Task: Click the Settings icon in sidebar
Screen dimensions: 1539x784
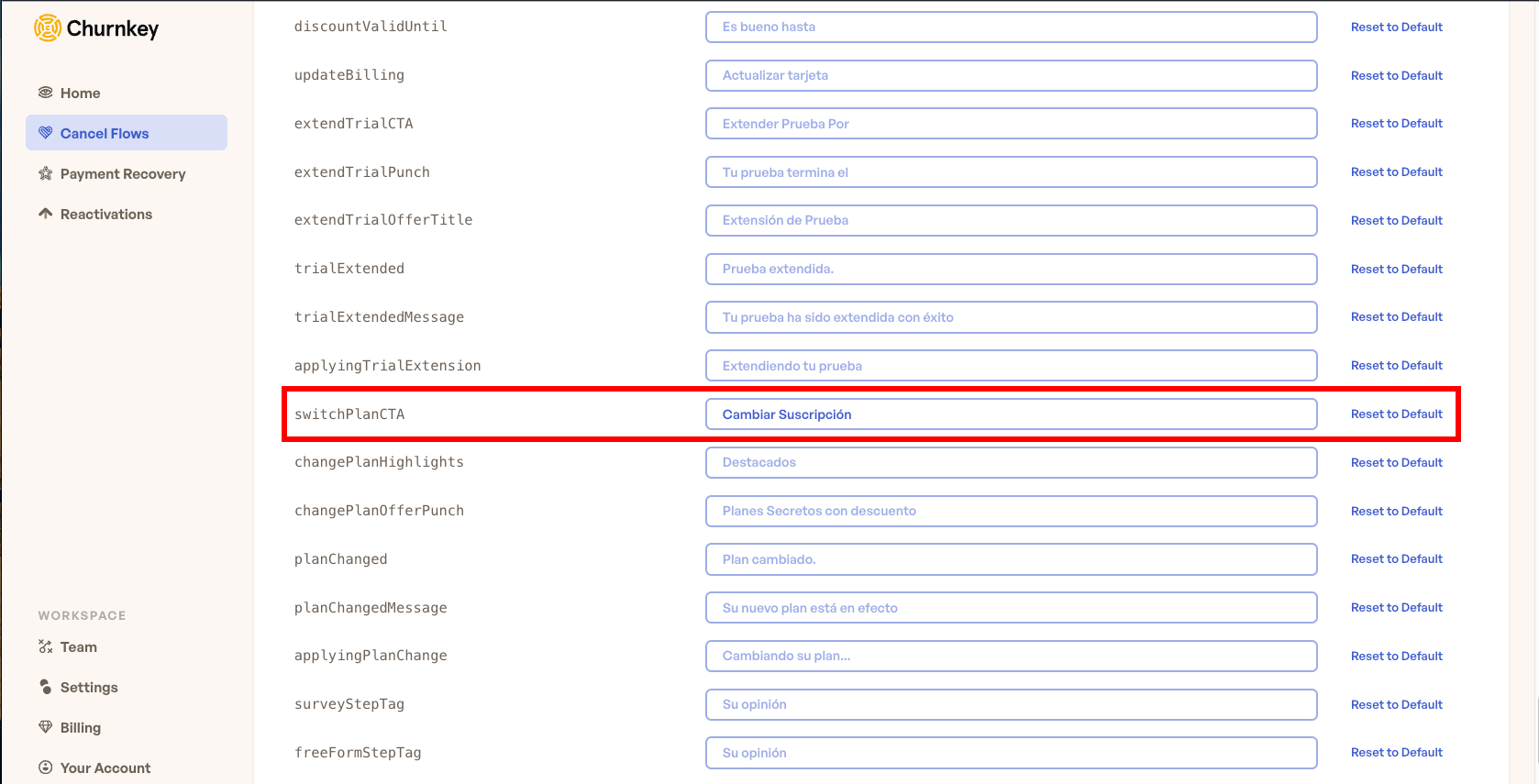Action: point(45,687)
